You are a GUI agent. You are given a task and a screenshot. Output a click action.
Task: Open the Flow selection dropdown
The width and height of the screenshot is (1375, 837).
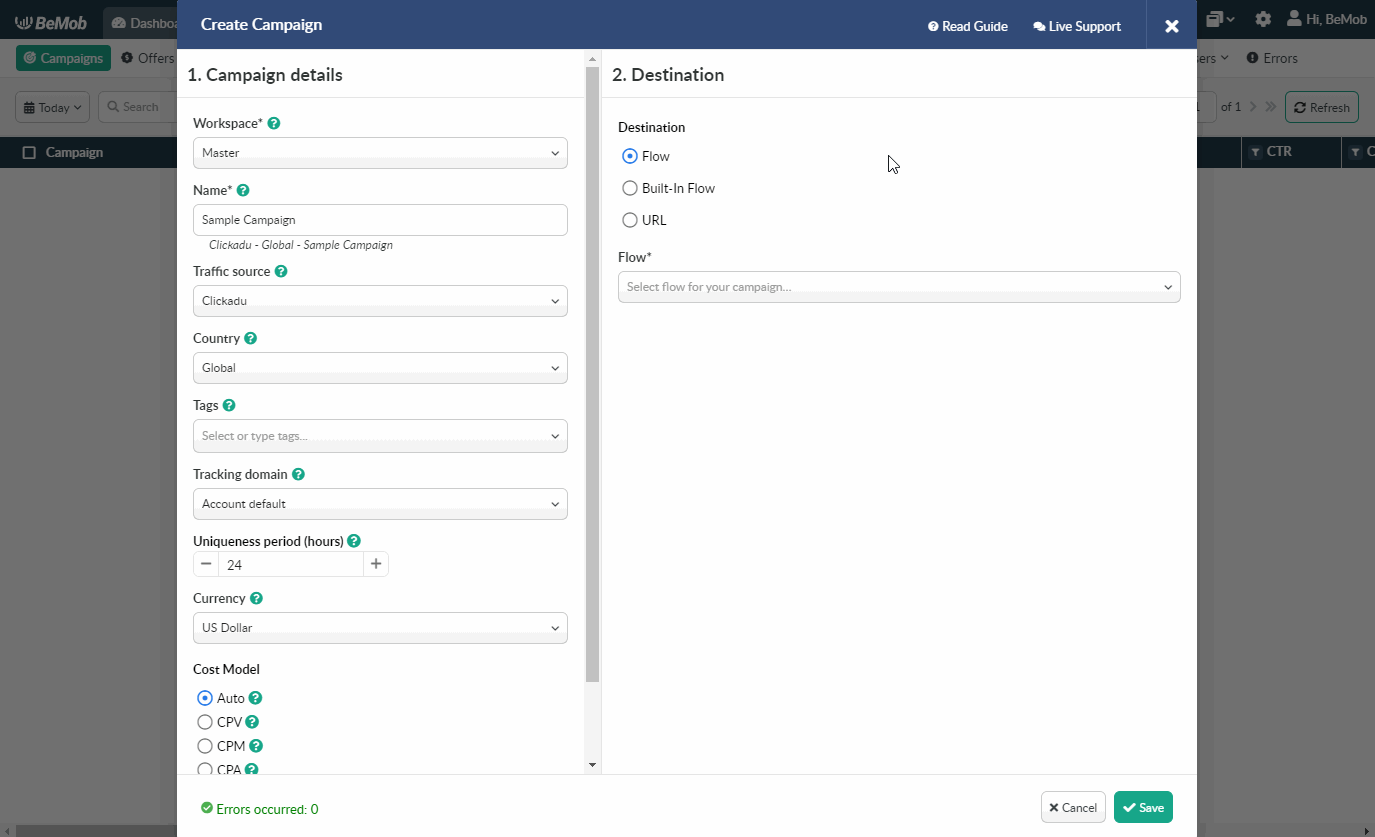[x=898, y=287]
